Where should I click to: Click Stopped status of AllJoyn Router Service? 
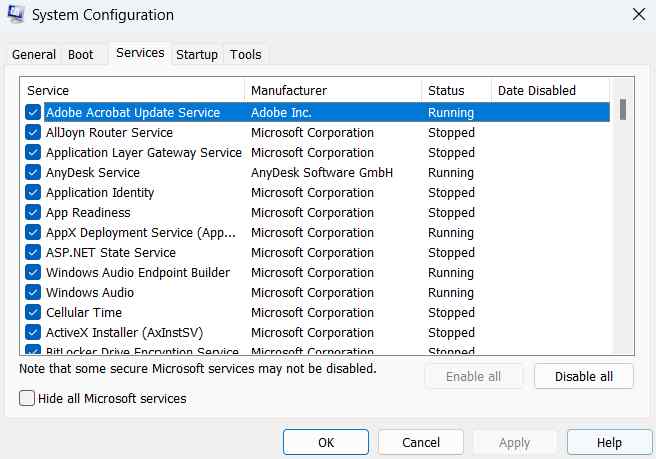451,133
